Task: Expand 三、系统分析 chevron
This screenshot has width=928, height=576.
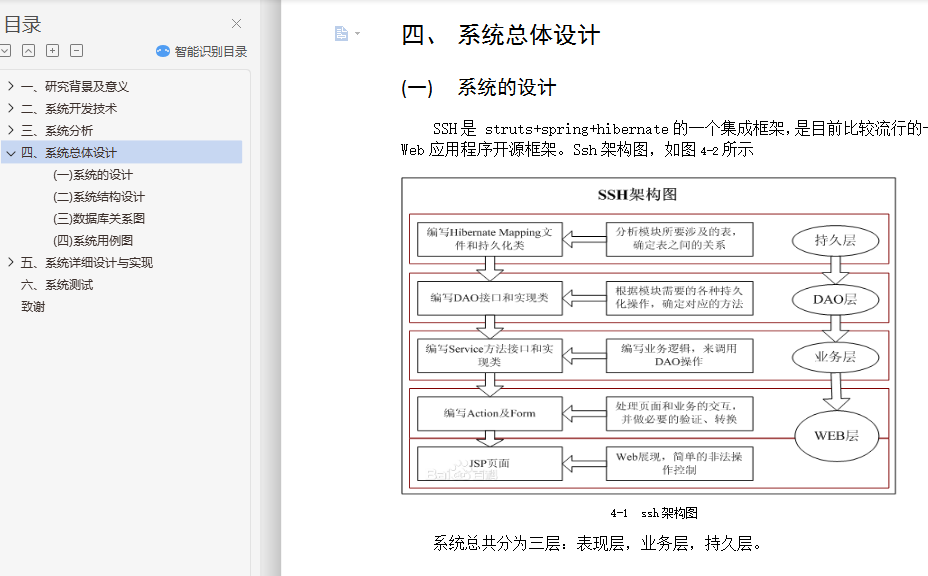Action: 11,130
